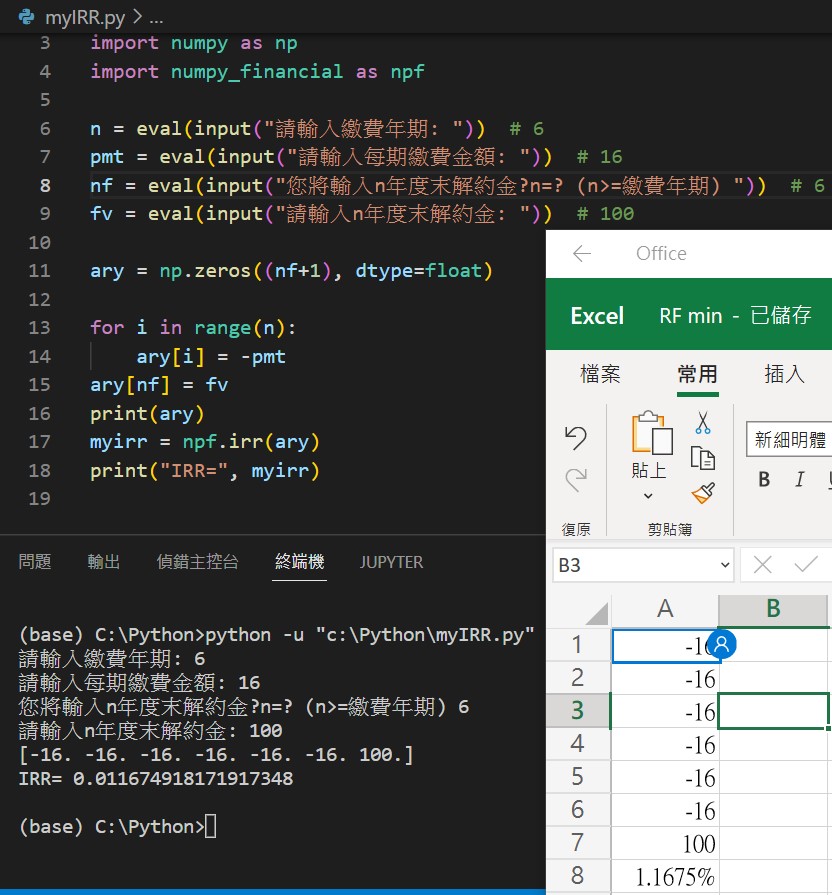
Task: Click the Undo (復原) icon in Excel
Action: coord(578,437)
